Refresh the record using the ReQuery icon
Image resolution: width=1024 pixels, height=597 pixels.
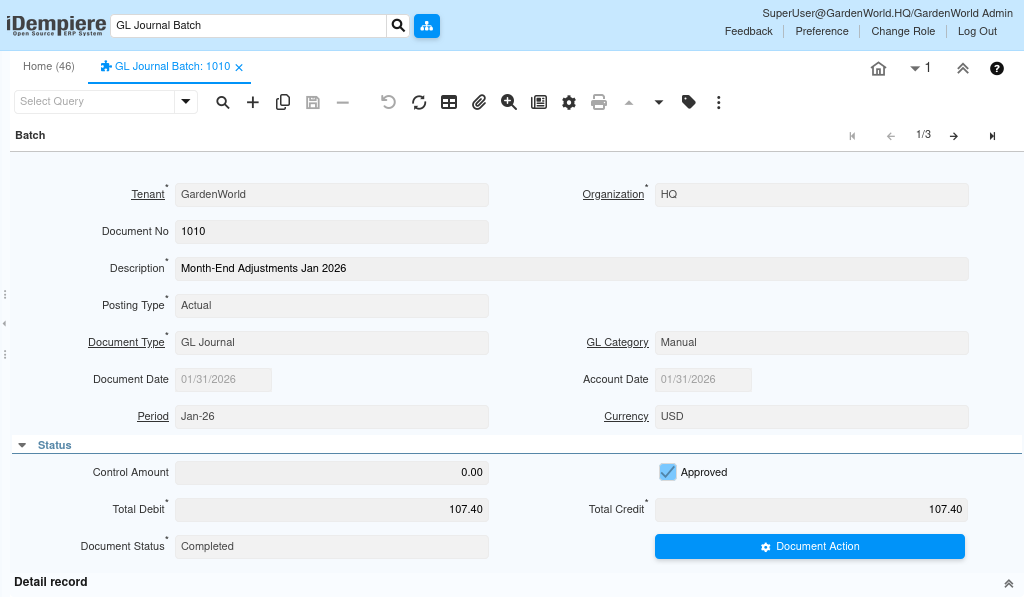pyautogui.click(x=419, y=102)
